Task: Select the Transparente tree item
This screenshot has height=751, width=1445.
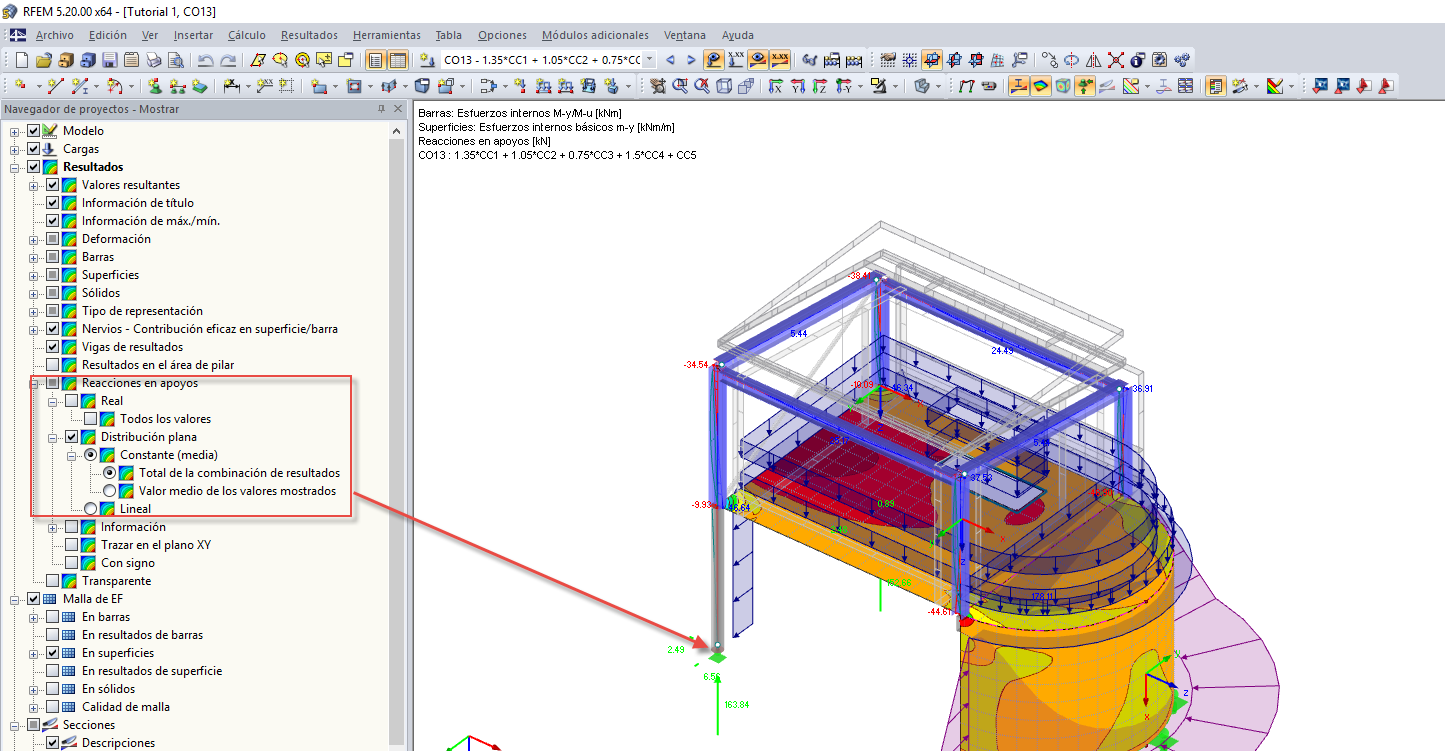Action: 117,581
